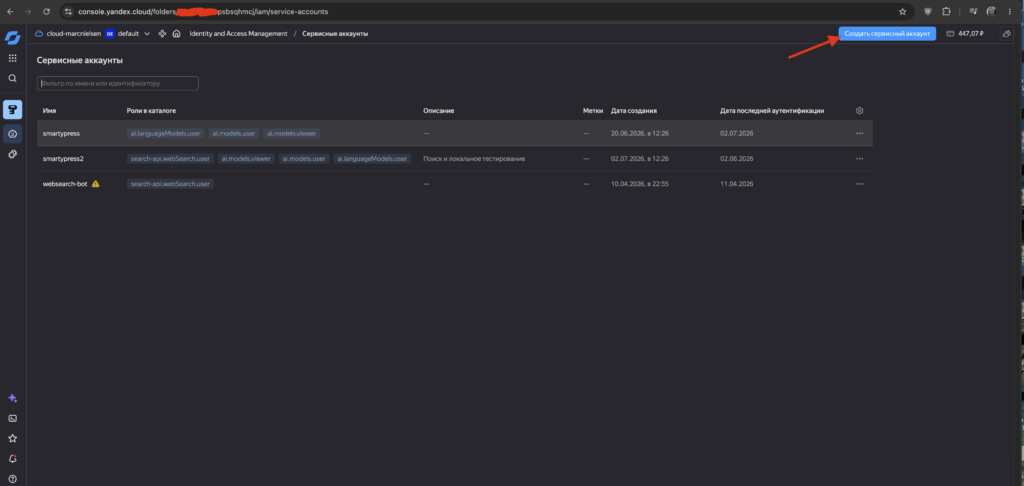This screenshot has width=1024, height=486.
Task: Open the table column settings gear
Action: pos(859,111)
